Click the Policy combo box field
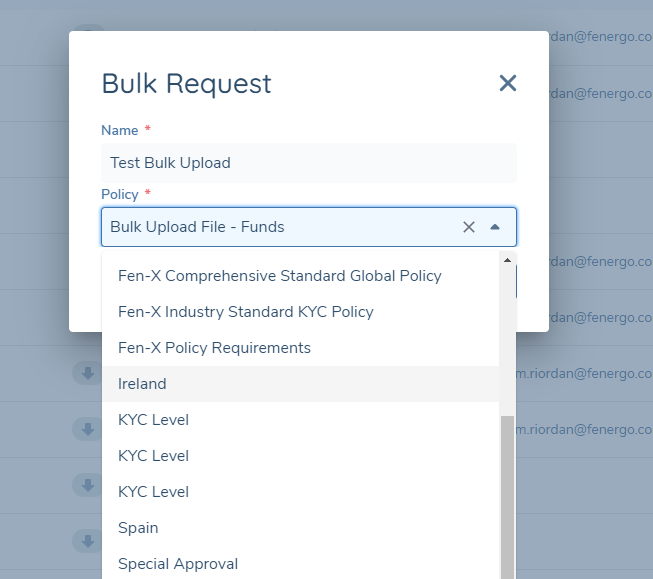Screen dimensions: 653x579 coord(309,227)
